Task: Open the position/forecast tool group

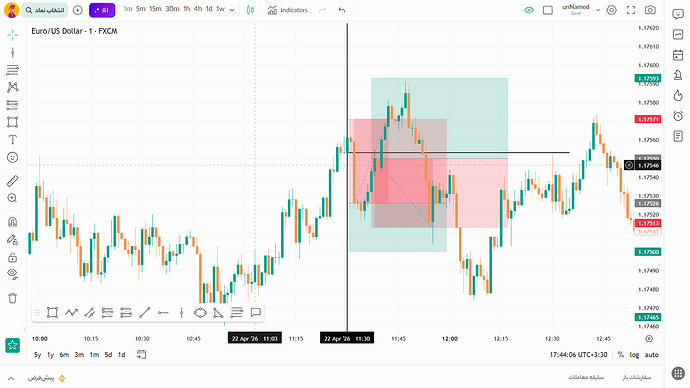Action: point(12,105)
